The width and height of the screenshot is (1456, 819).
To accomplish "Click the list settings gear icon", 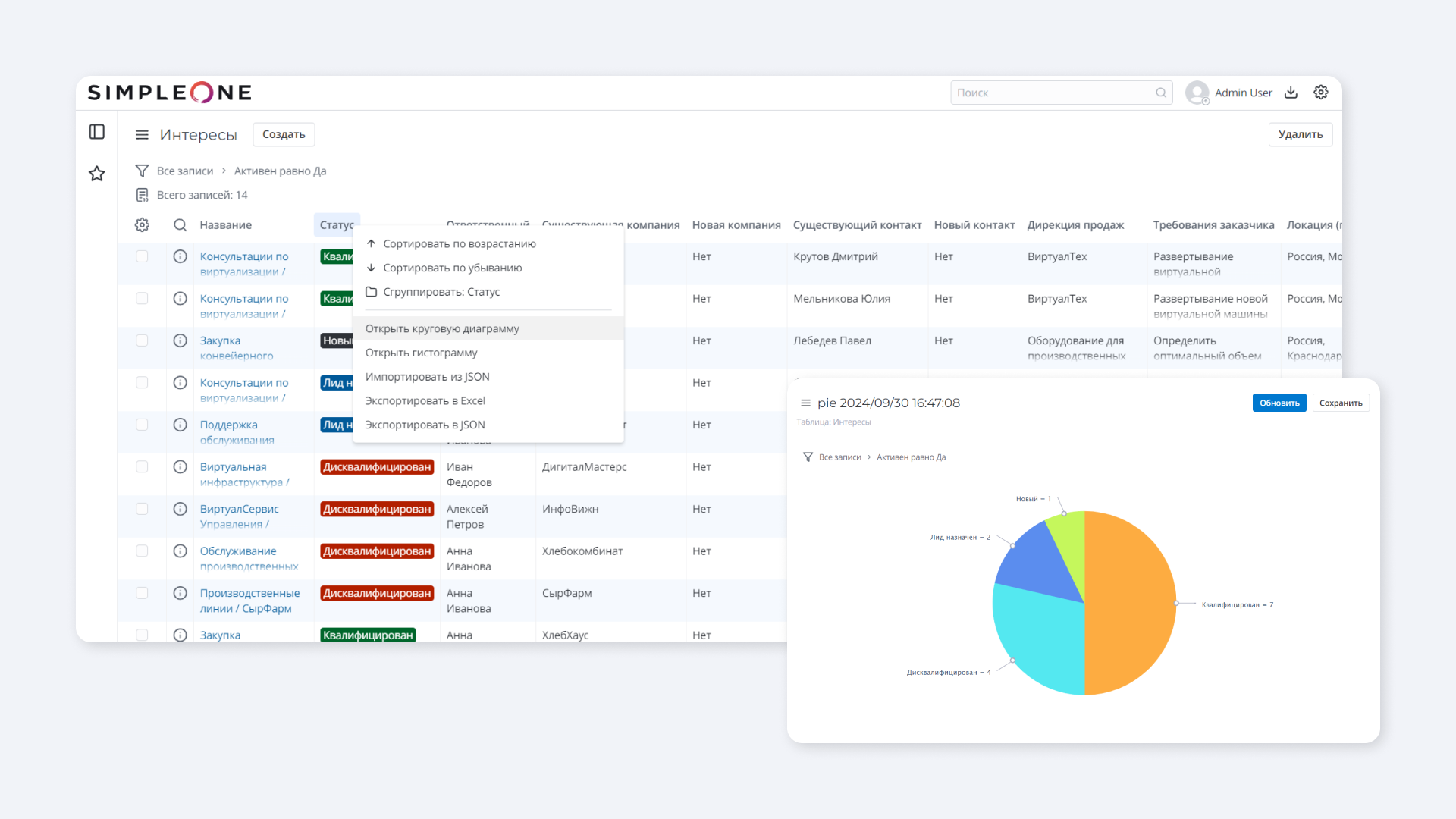I will tap(142, 225).
